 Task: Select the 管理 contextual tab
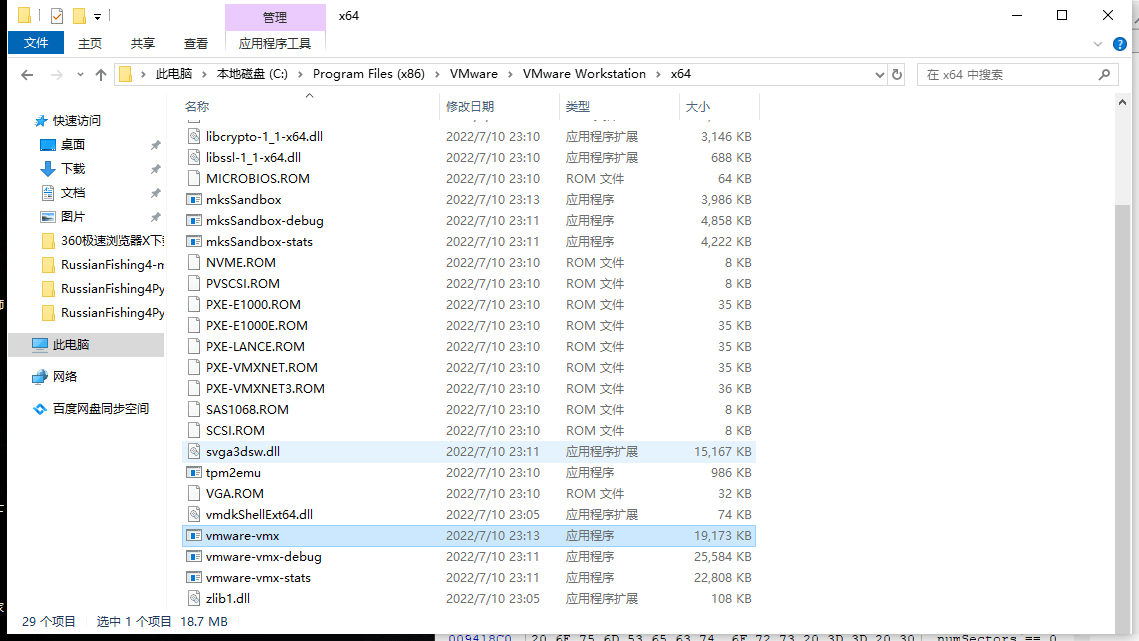coord(275,17)
